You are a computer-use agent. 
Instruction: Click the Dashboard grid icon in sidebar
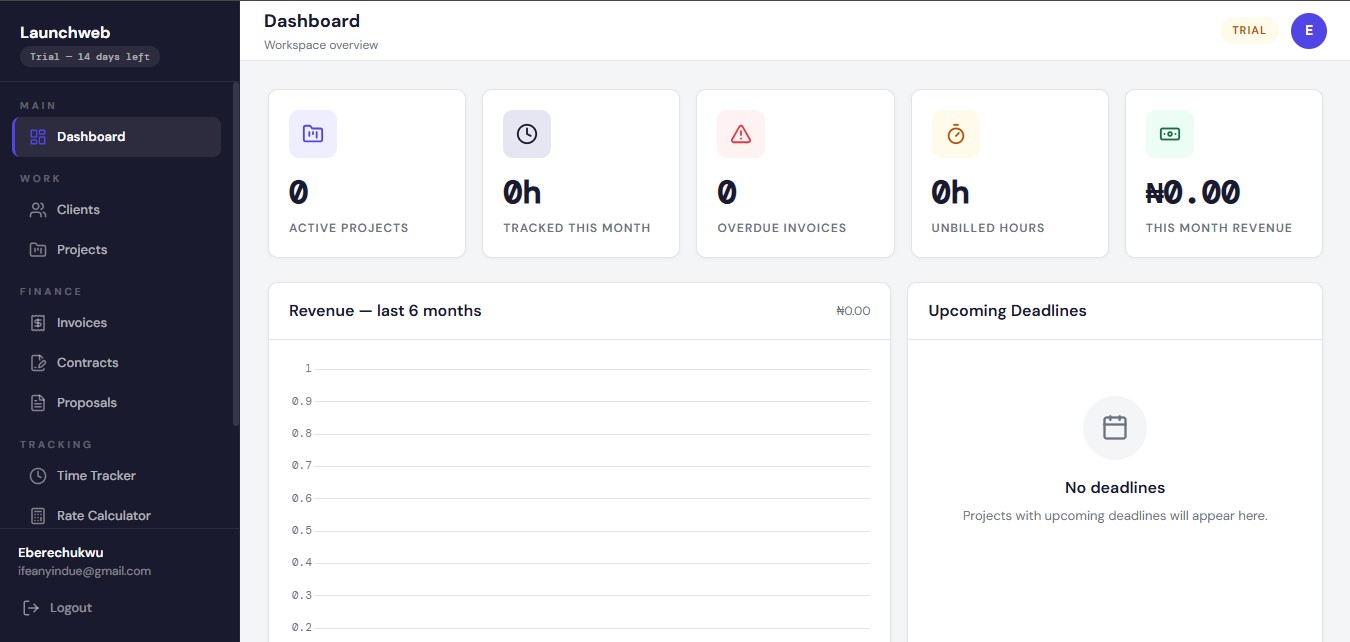point(38,137)
